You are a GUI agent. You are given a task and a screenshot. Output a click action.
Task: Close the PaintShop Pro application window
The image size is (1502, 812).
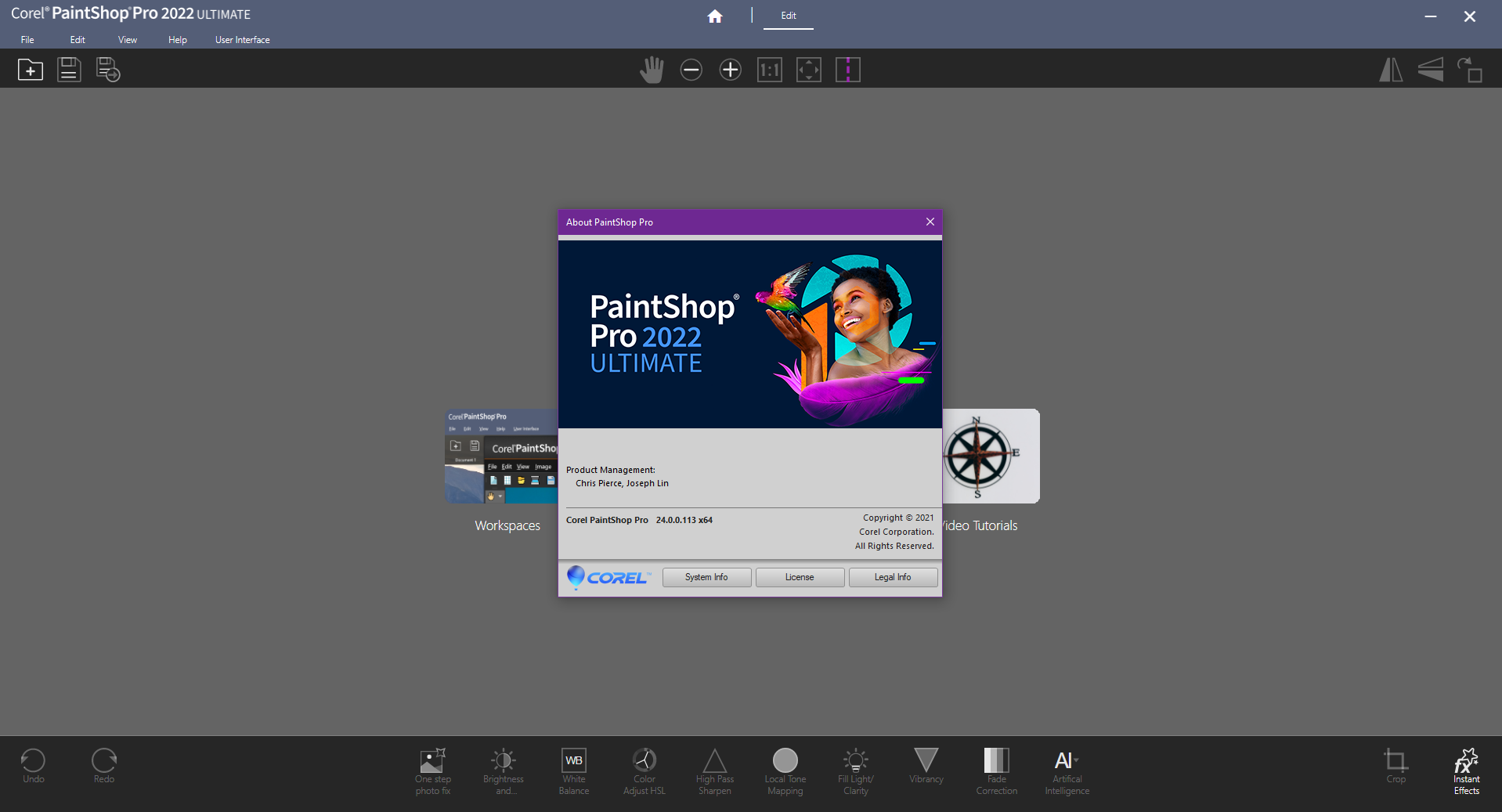1470,16
